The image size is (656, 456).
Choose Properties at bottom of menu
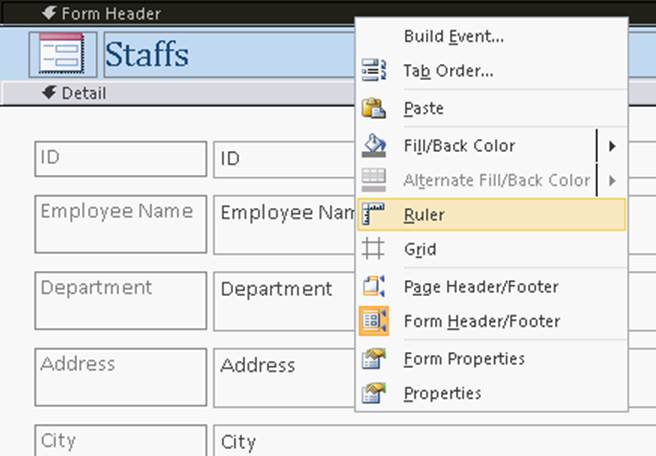pyautogui.click(x=442, y=393)
